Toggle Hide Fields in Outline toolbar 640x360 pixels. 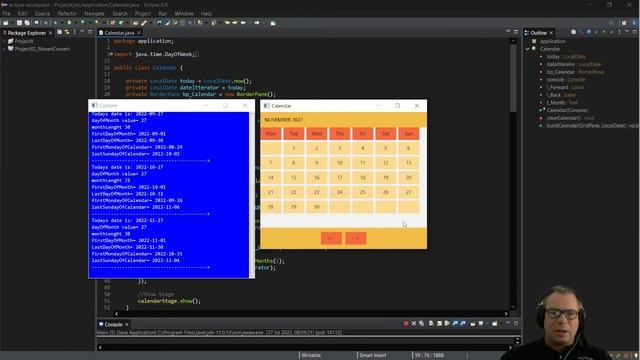pyautogui.click(x=589, y=32)
